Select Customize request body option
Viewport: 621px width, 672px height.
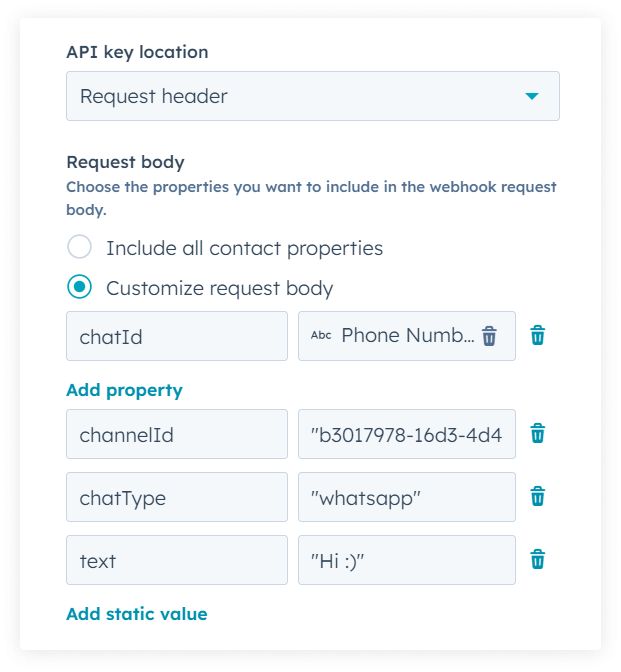[80, 288]
